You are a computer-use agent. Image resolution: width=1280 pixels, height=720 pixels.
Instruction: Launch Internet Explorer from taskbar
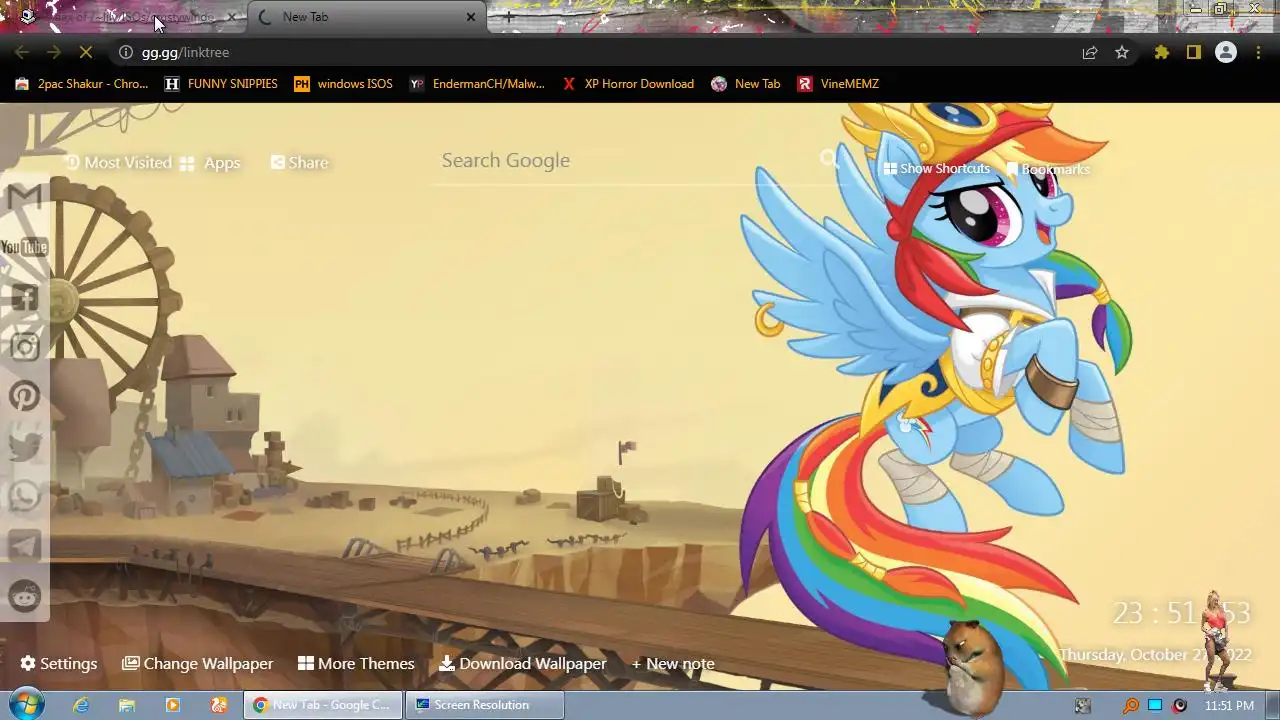(80, 705)
